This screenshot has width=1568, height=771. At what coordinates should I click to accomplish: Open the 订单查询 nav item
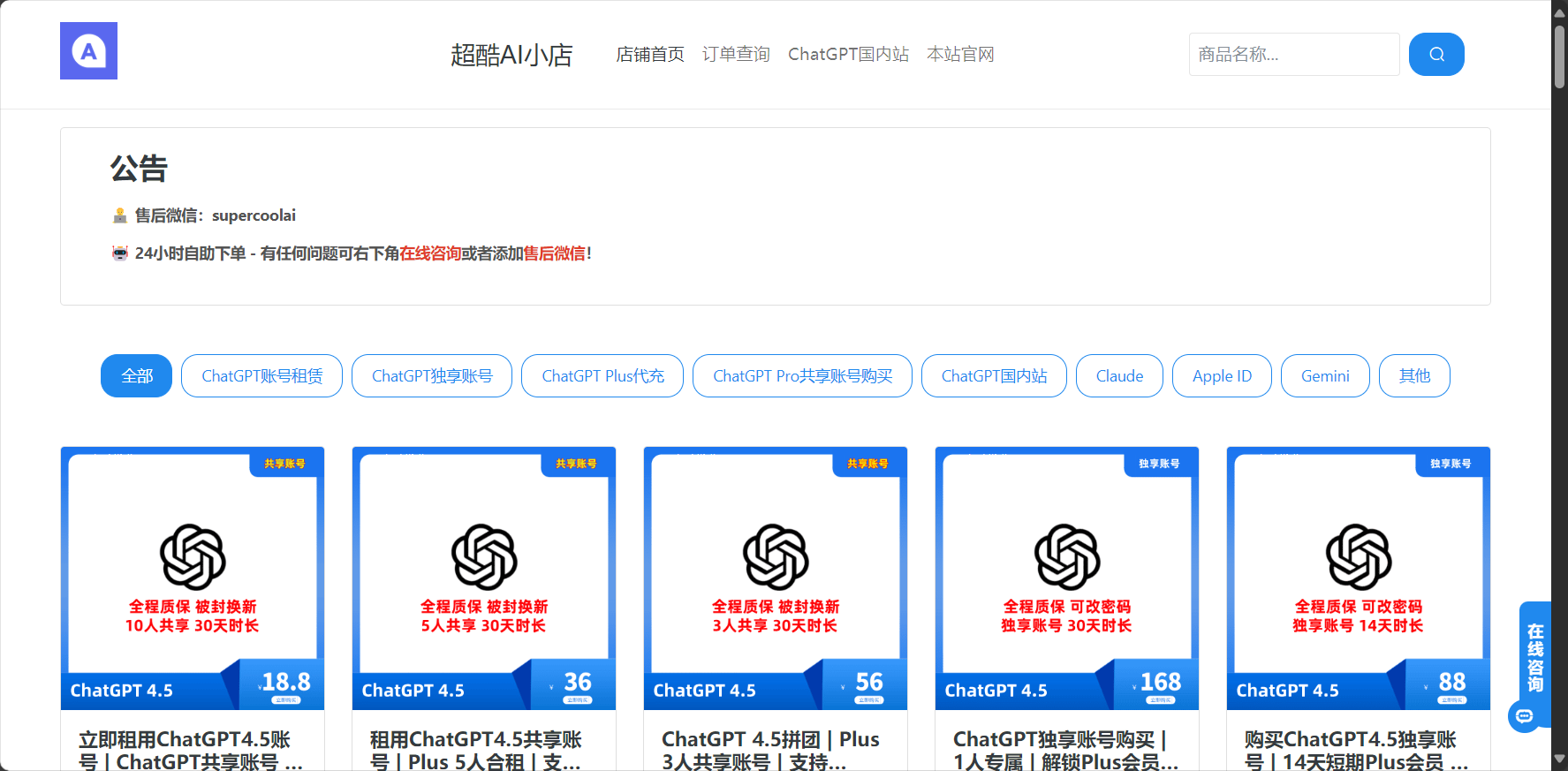(x=736, y=55)
